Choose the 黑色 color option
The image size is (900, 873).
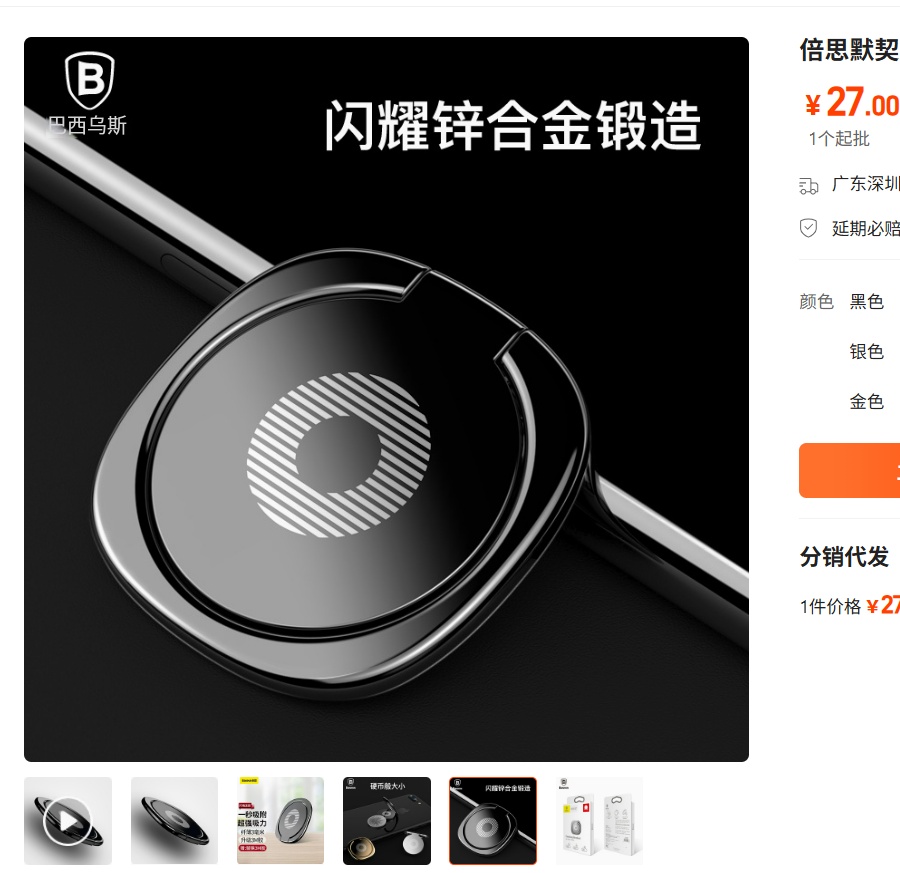pos(867,301)
